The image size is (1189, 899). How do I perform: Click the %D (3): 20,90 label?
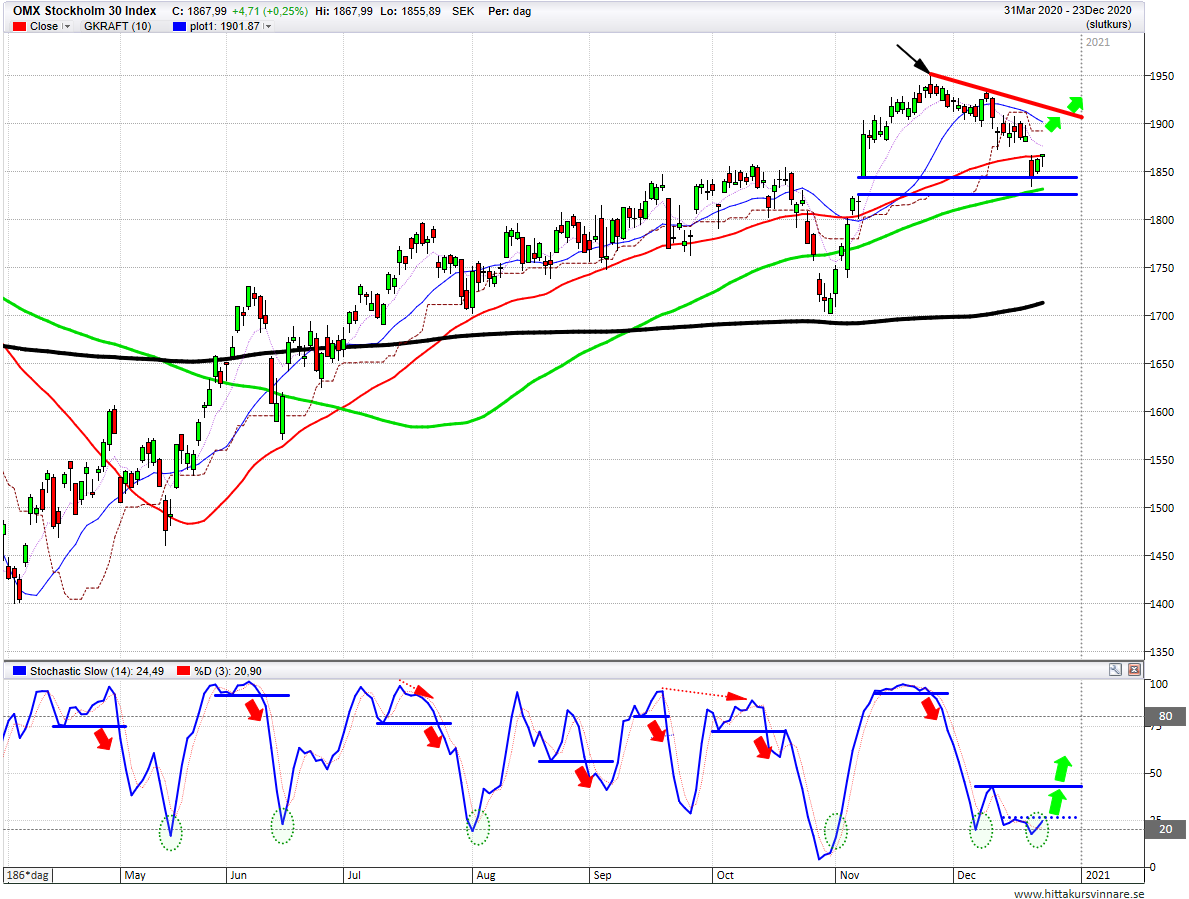pos(228,671)
